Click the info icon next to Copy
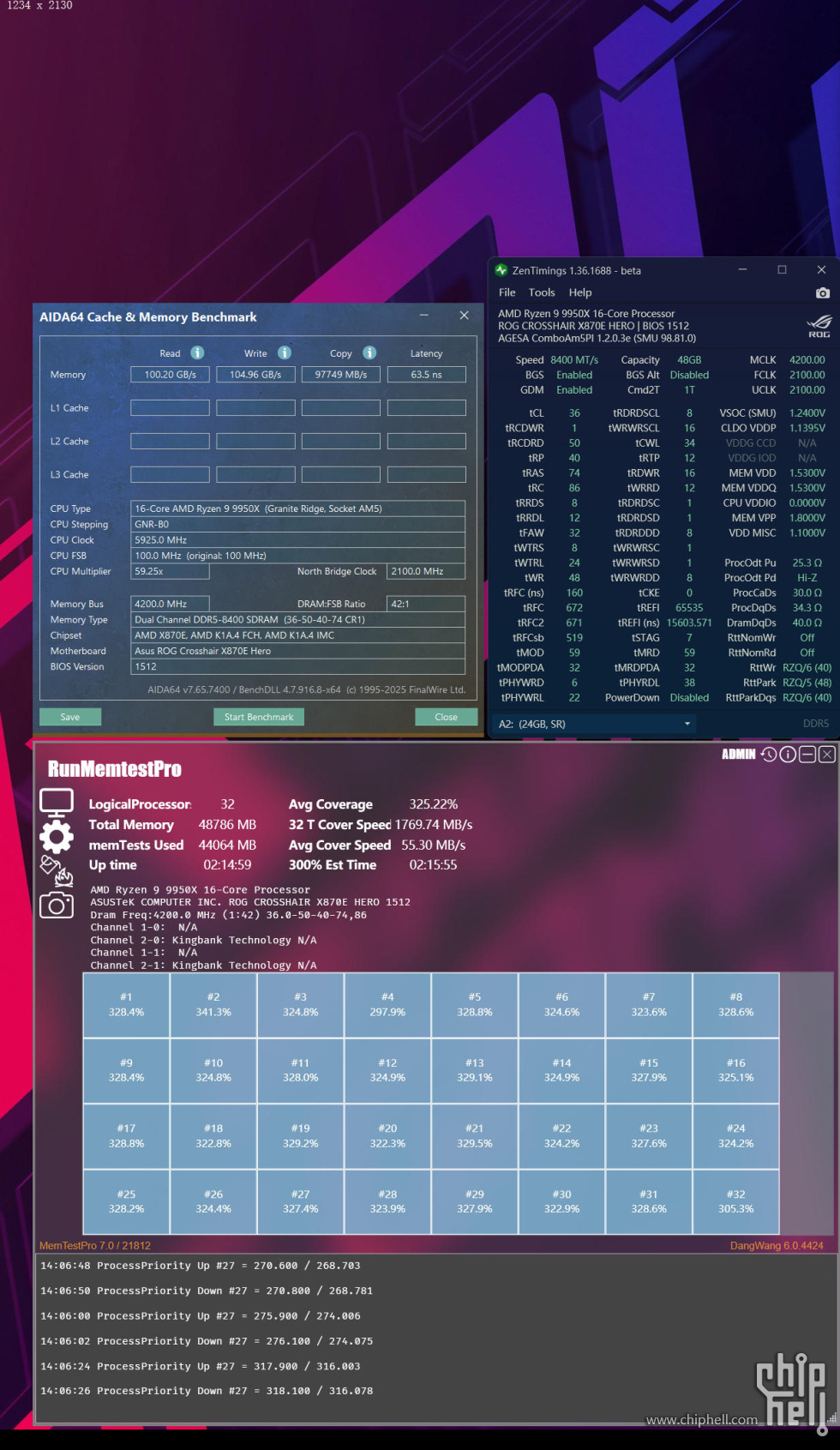This screenshot has height=1450, width=840. (x=369, y=352)
